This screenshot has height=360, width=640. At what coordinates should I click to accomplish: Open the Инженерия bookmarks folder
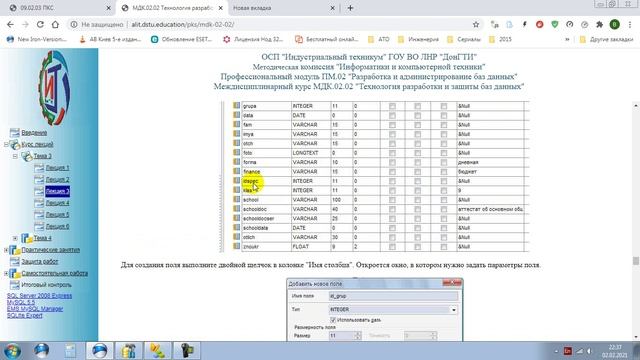(418, 39)
